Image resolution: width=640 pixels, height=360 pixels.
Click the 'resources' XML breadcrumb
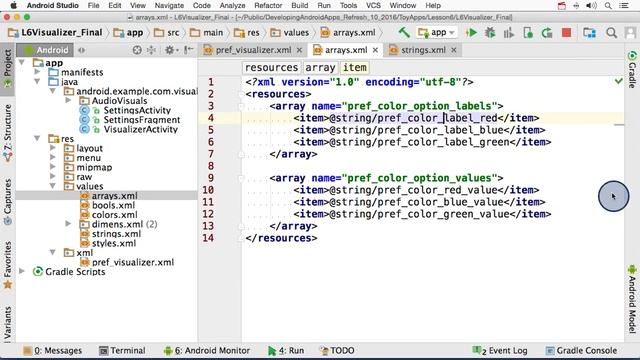[x=271, y=67]
